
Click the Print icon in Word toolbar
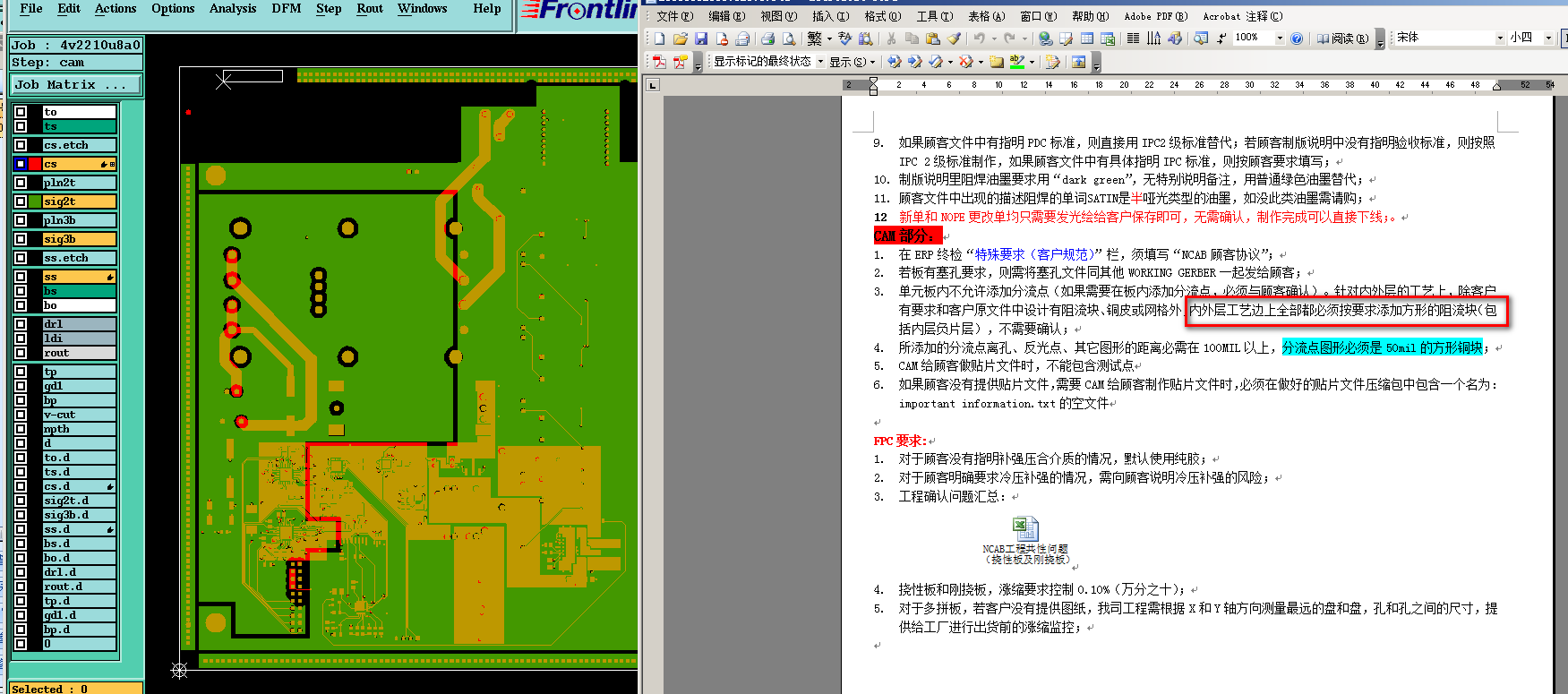[767, 39]
